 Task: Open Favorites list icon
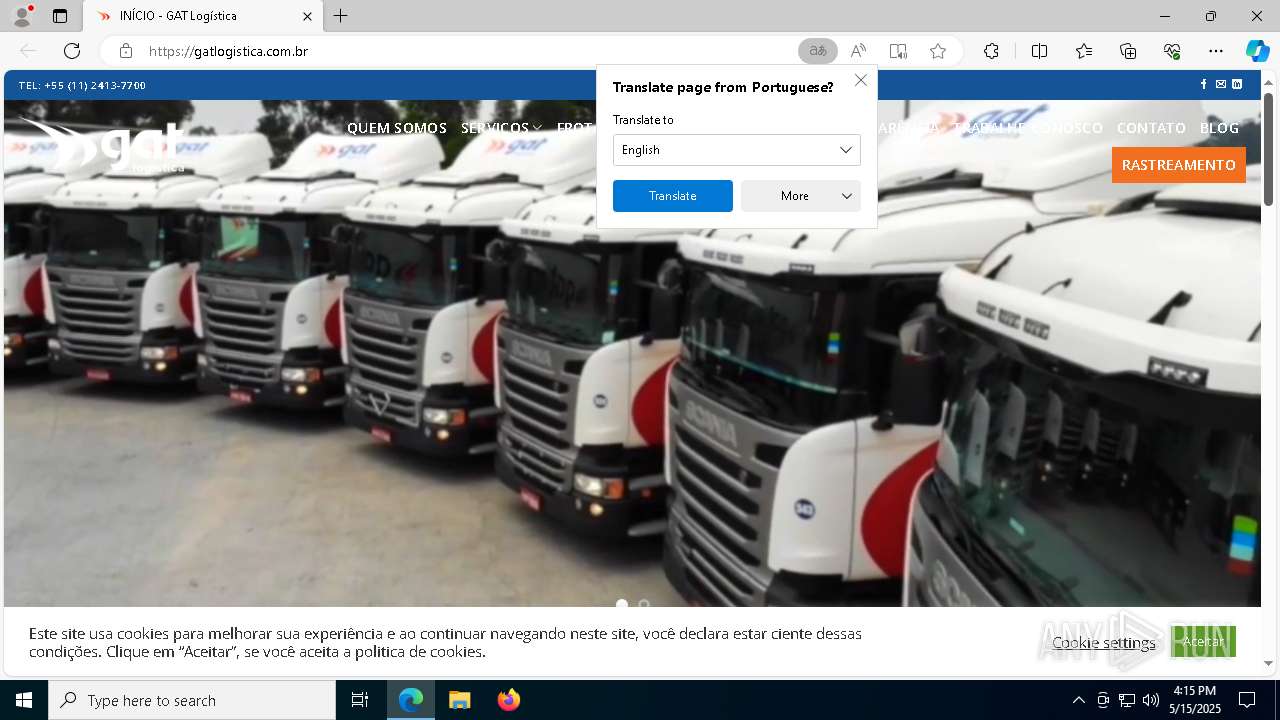1084,51
